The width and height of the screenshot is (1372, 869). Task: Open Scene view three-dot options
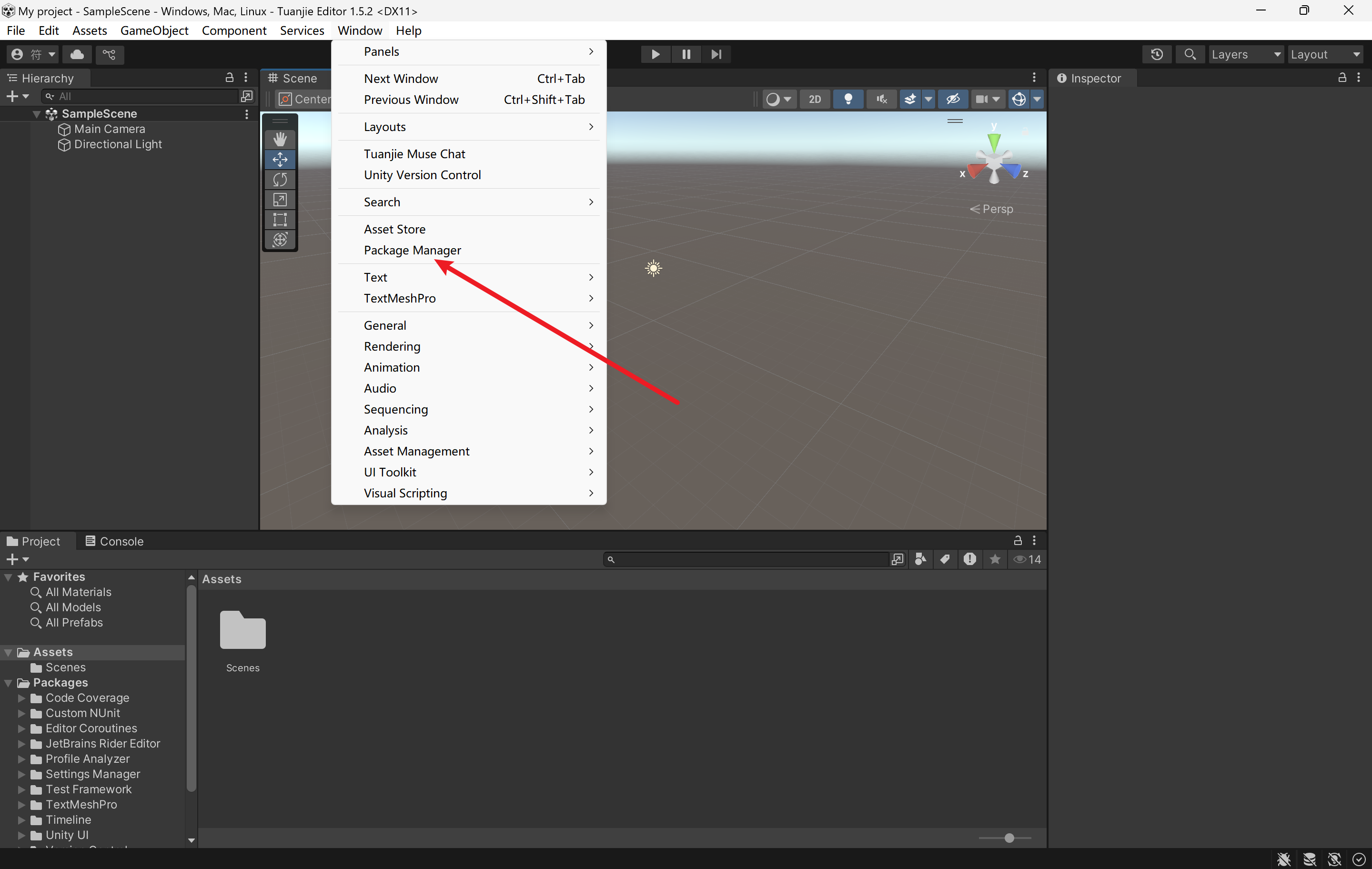pos(1034,78)
